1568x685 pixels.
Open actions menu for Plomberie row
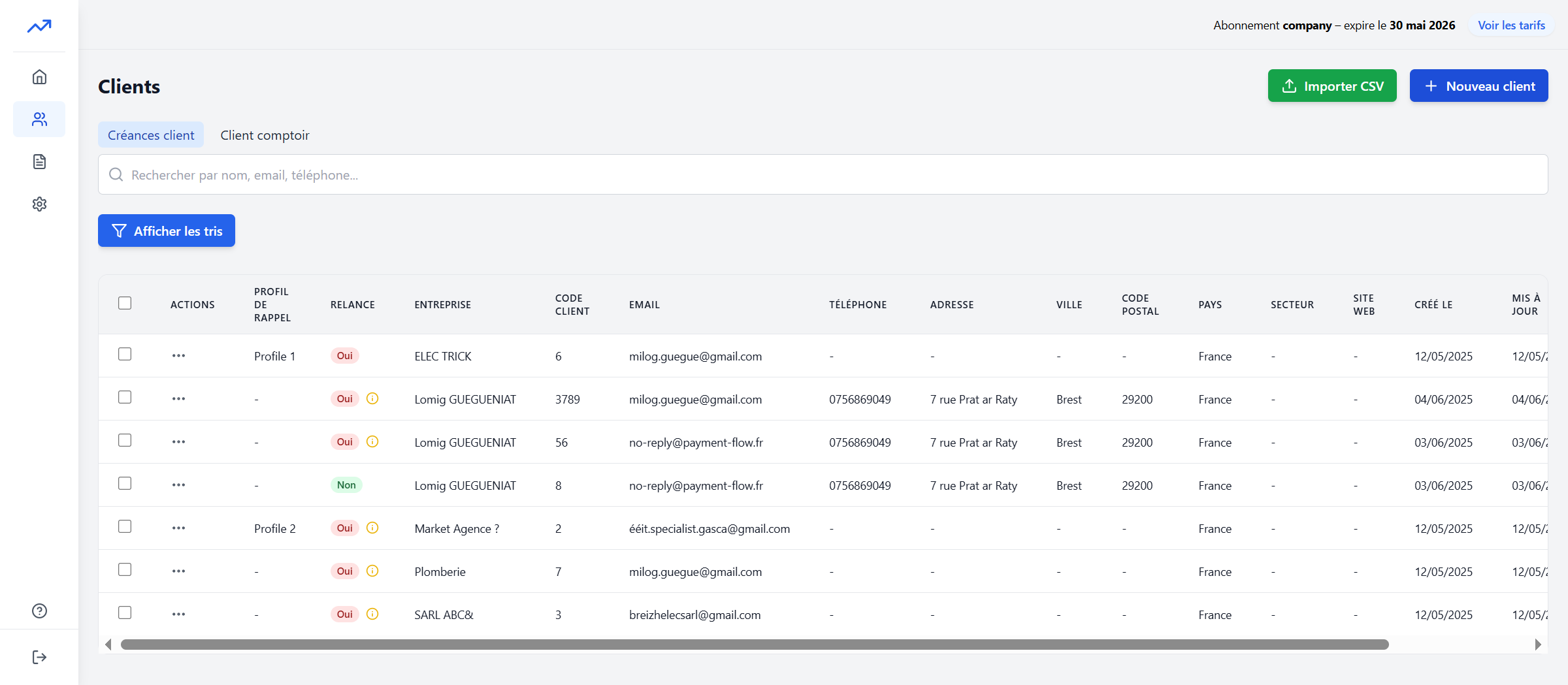(x=178, y=571)
